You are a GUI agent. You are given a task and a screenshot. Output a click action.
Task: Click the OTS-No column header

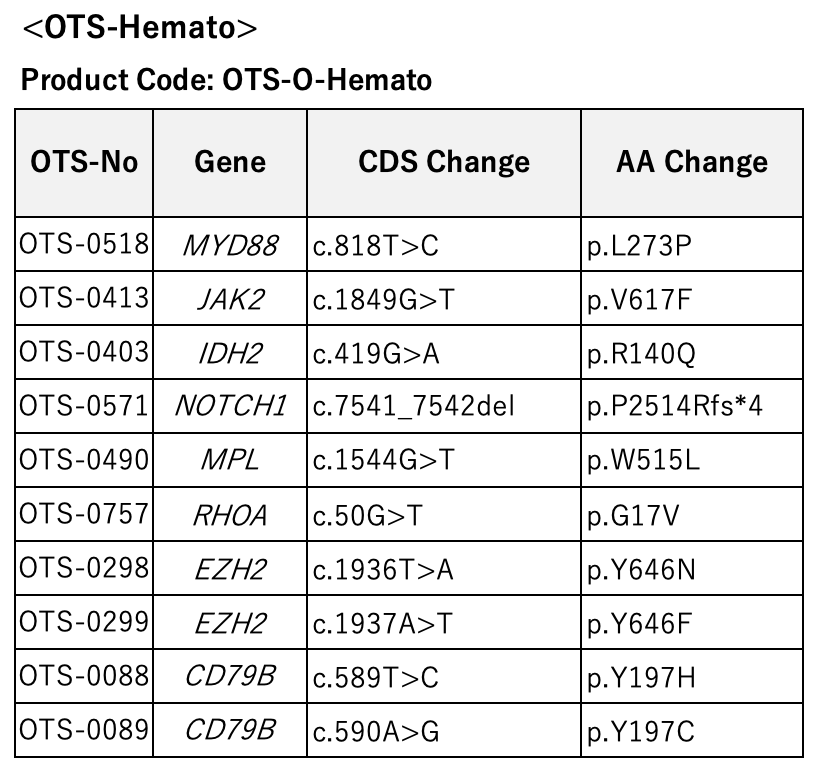84,163
